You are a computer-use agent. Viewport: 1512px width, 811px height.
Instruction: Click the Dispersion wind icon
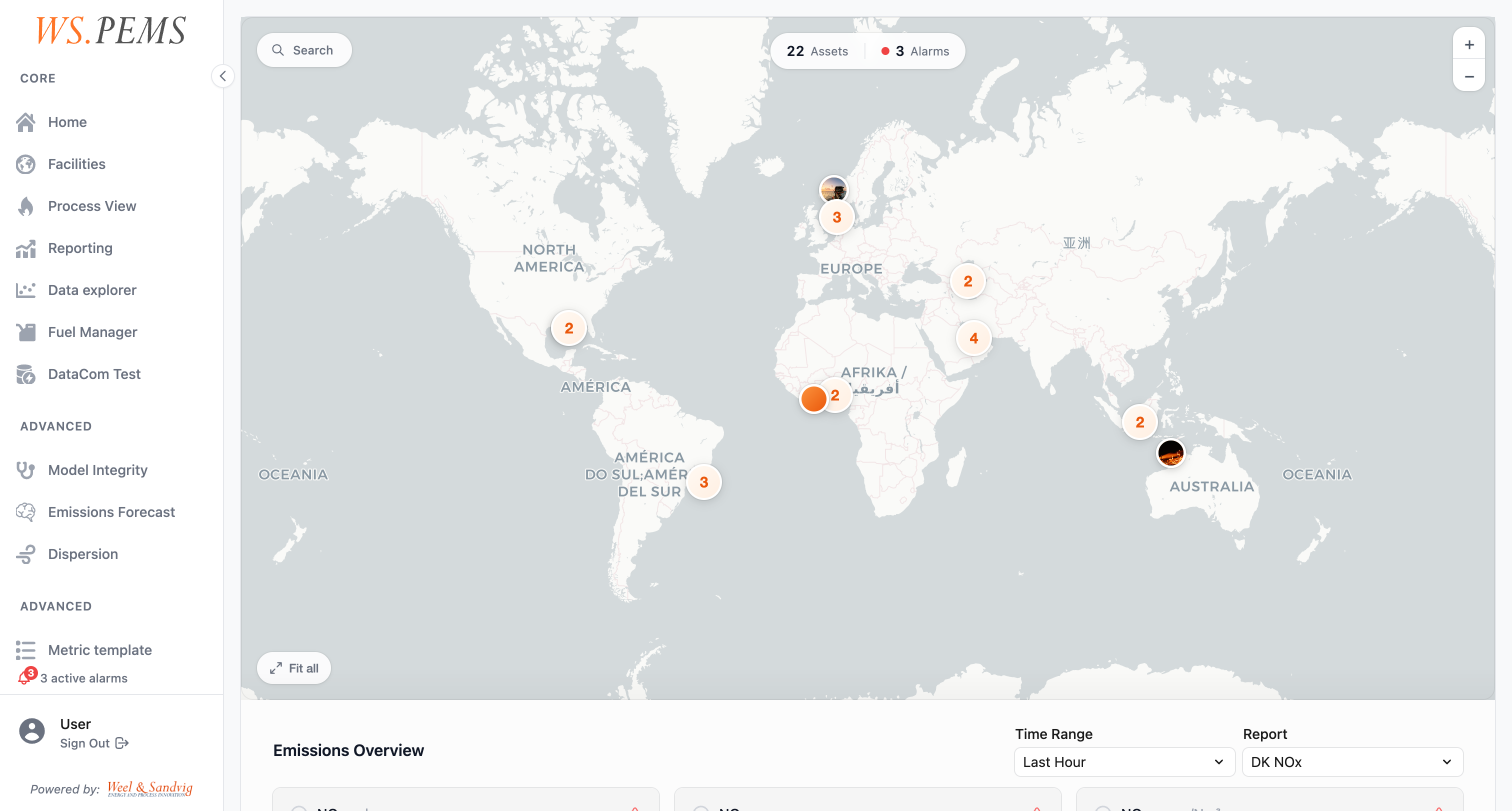point(26,554)
